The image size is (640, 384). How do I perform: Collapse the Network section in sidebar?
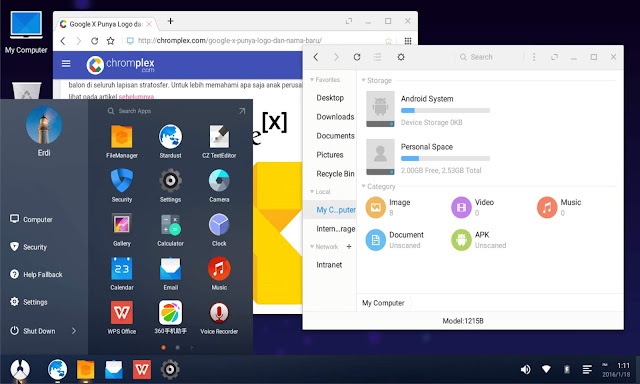(x=312, y=246)
